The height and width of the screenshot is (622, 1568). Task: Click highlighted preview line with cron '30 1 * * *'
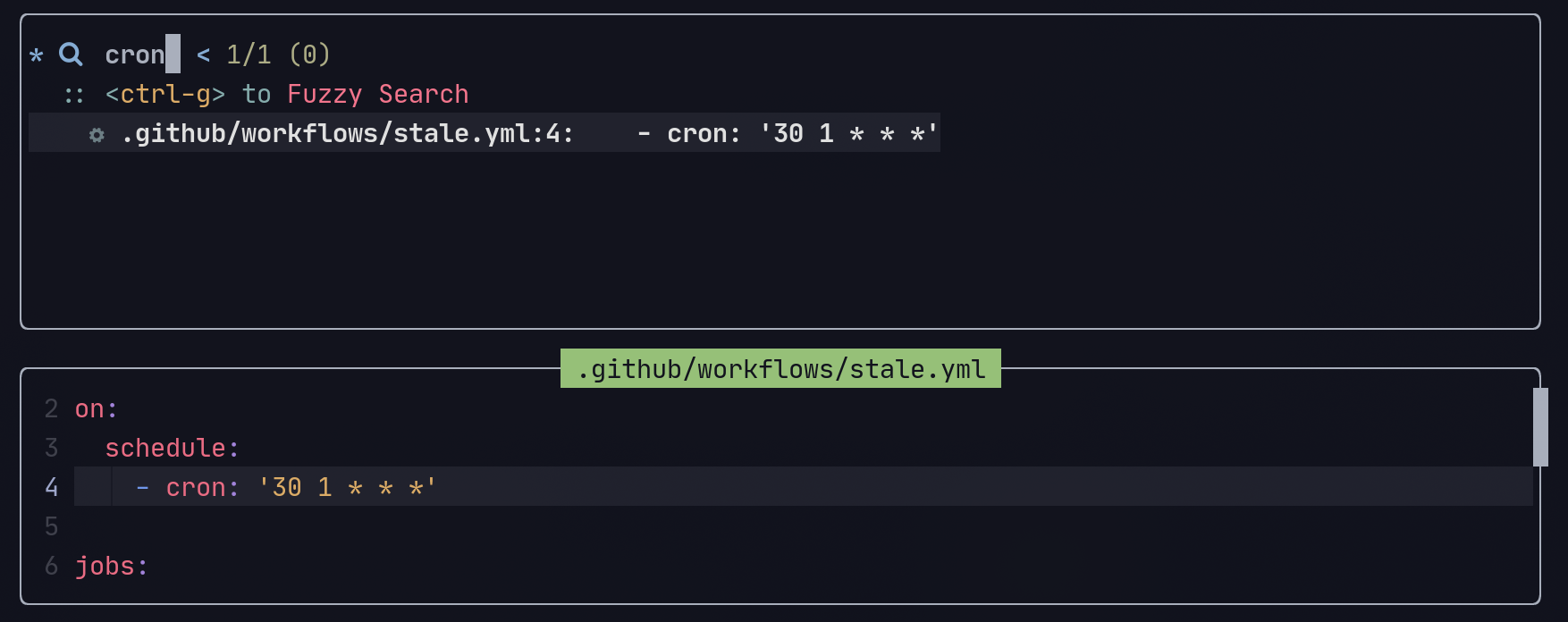[x=803, y=487]
